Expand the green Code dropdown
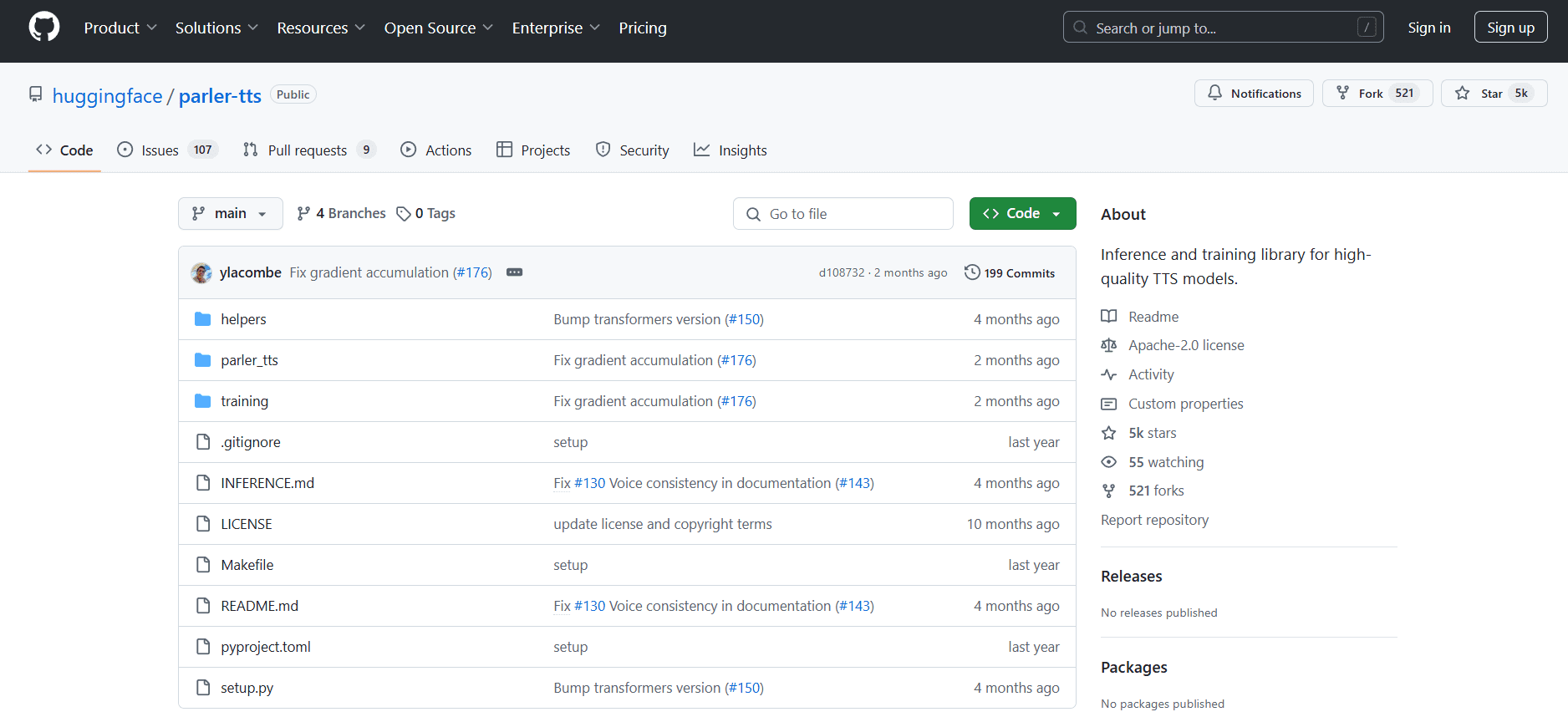The width and height of the screenshot is (1568, 717). (x=1022, y=214)
